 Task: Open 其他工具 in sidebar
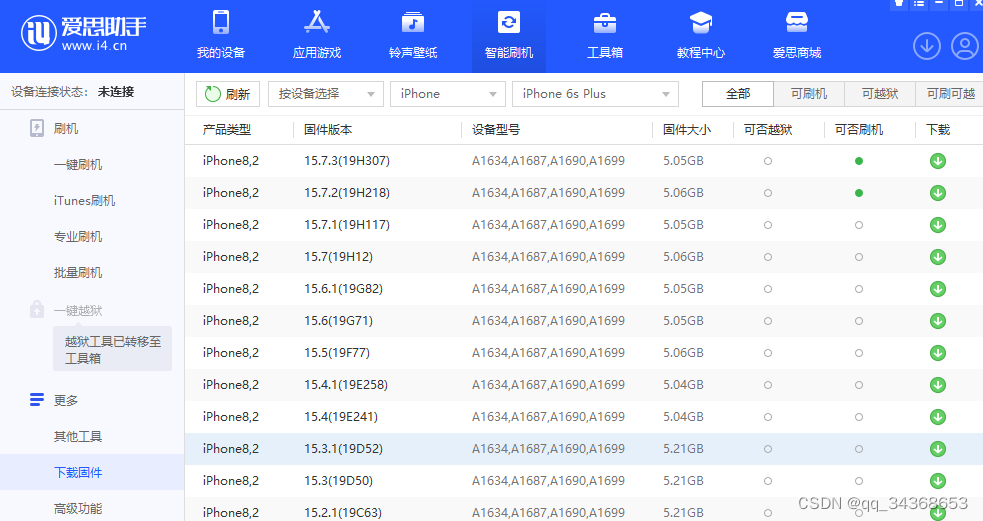click(78, 436)
